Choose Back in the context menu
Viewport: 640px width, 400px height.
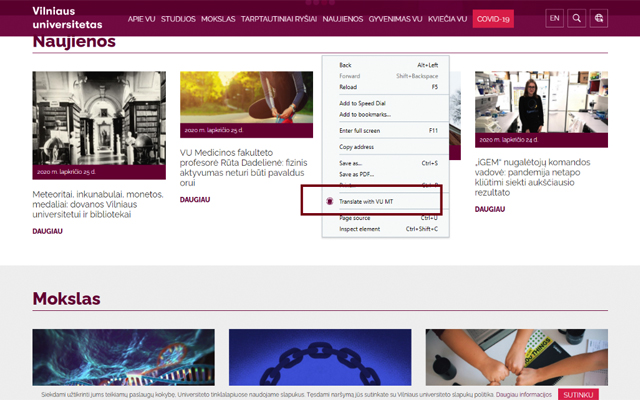(x=386, y=65)
